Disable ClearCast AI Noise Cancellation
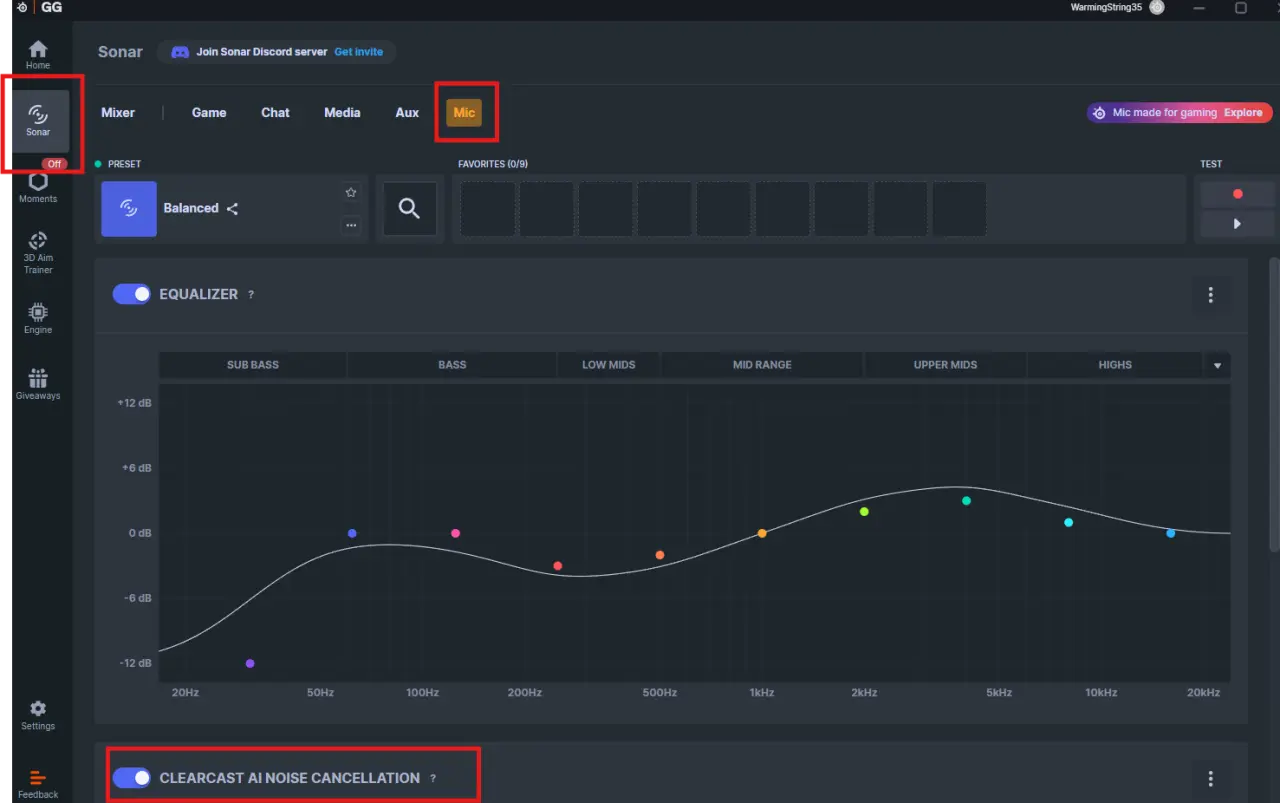This screenshot has width=1280, height=803. click(x=131, y=777)
